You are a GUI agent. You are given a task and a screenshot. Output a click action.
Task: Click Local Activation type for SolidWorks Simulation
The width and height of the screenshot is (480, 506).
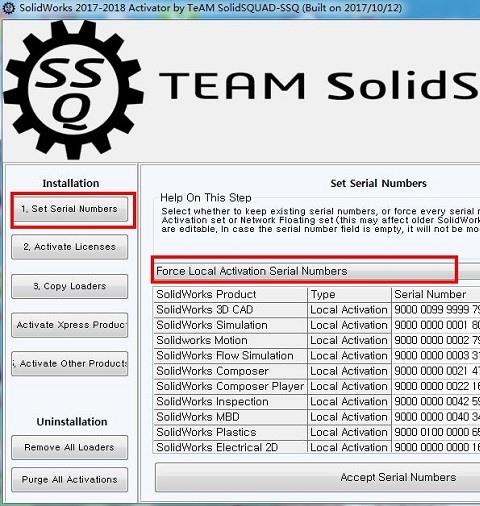(x=349, y=325)
